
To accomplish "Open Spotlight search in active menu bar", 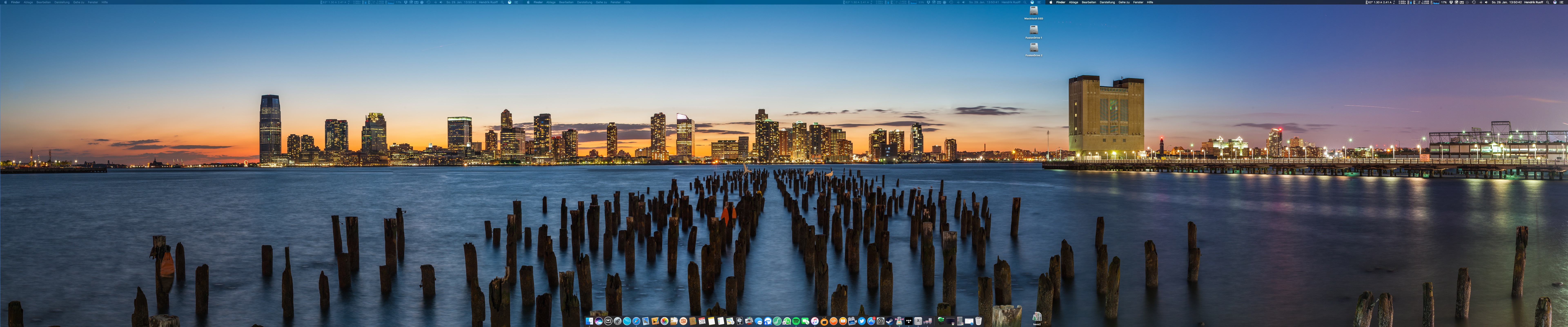I will (1548, 2).
